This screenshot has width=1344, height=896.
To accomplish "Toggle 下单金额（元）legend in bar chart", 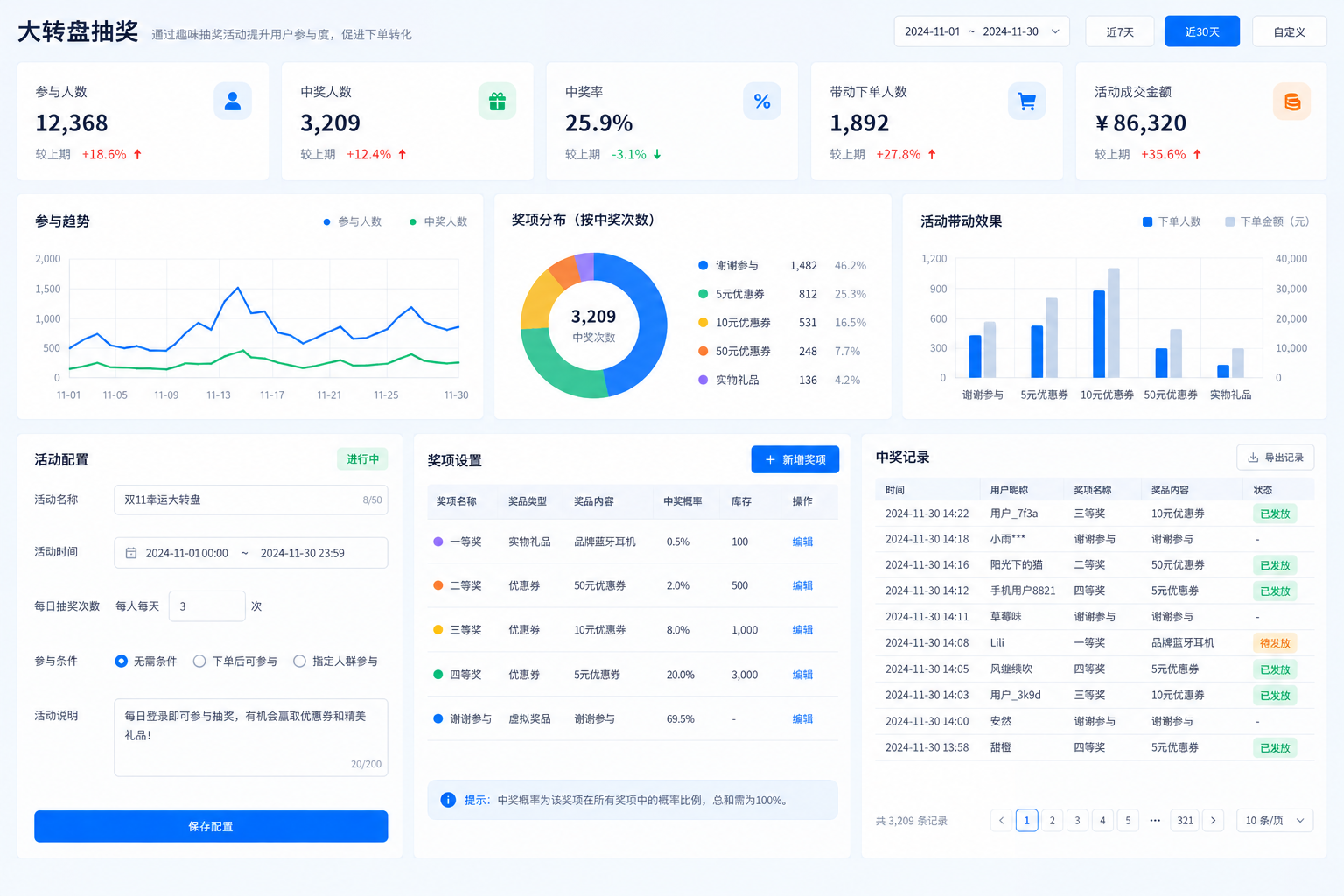I will (x=1267, y=221).
